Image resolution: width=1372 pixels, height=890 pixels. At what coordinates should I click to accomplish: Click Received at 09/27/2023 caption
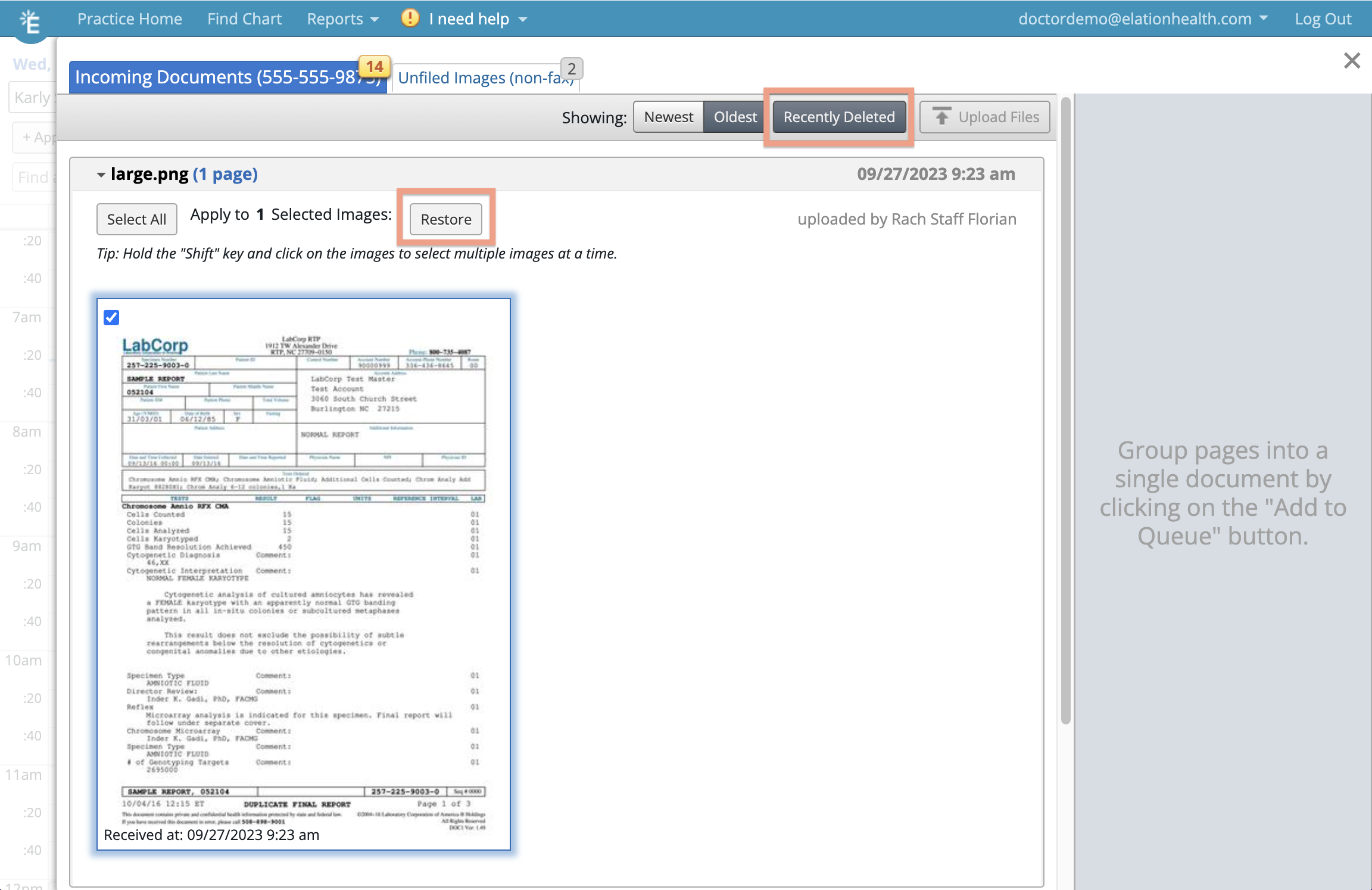coord(211,835)
